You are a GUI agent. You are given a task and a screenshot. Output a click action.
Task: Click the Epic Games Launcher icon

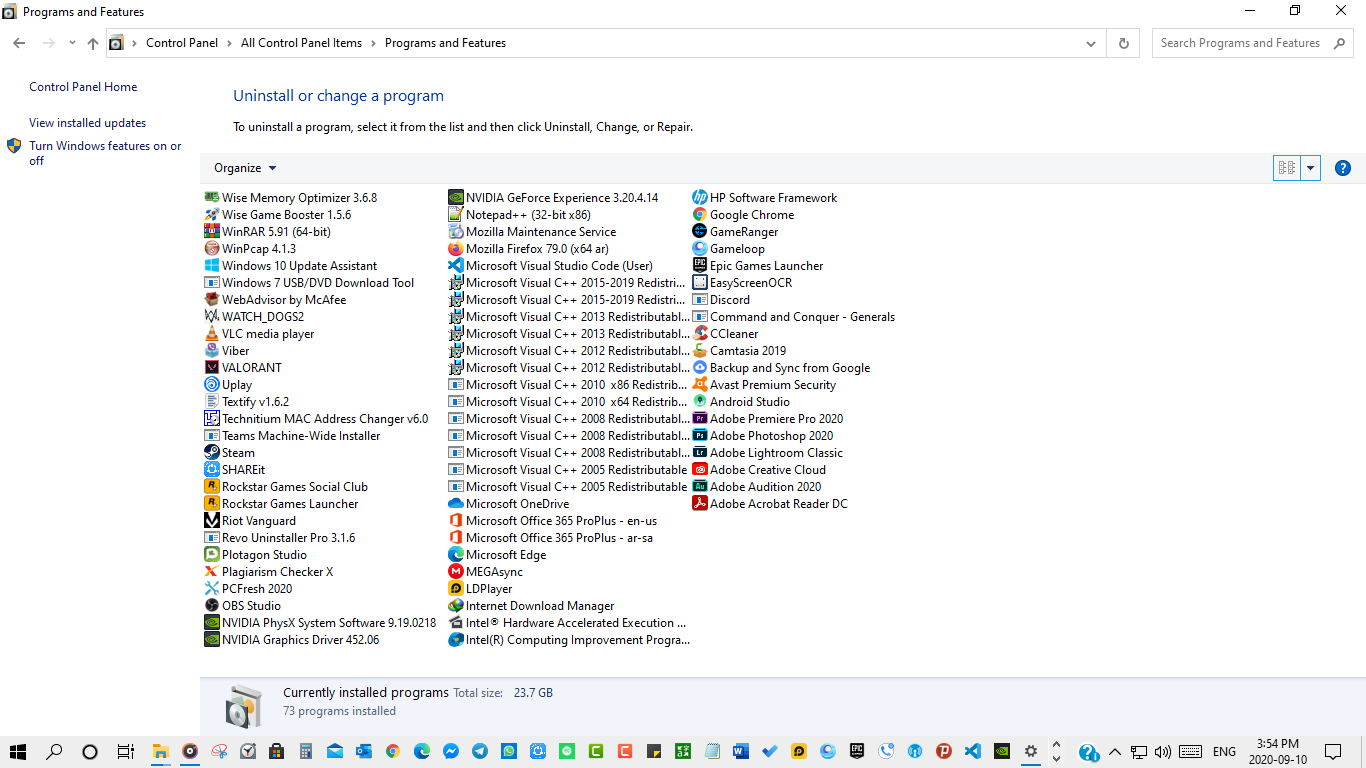pos(700,266)
